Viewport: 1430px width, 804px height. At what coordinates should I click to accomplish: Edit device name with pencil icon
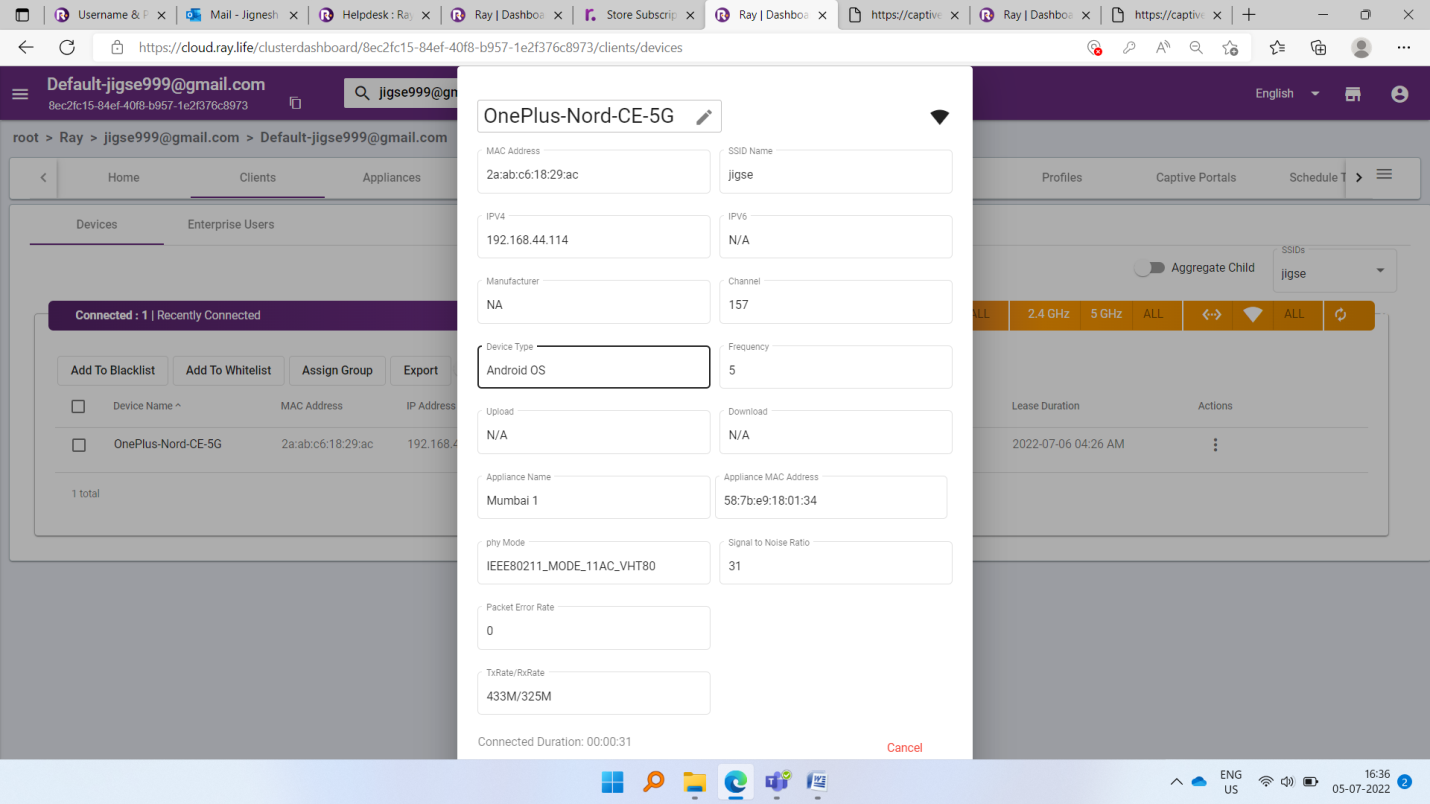(704, 117)
